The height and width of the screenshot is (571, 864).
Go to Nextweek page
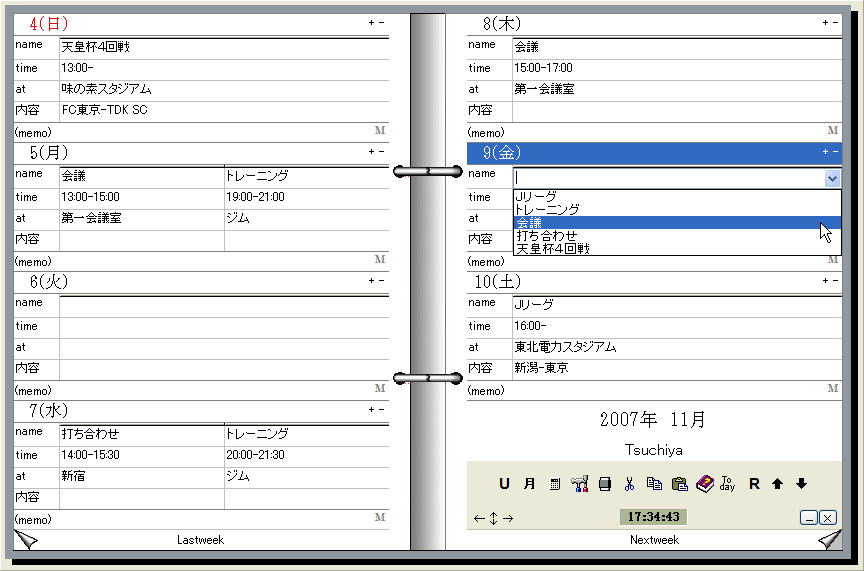click(x=654, y=540)
